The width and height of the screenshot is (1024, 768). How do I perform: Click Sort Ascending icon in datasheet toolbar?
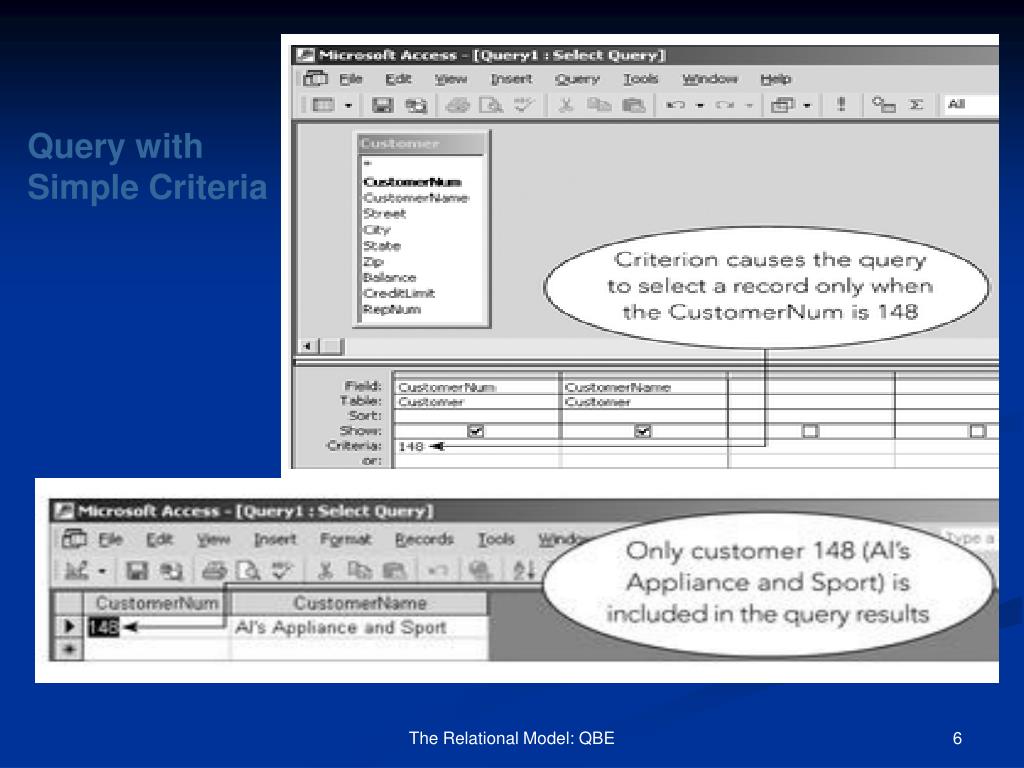pyautogui.click(x=524, y=571)
